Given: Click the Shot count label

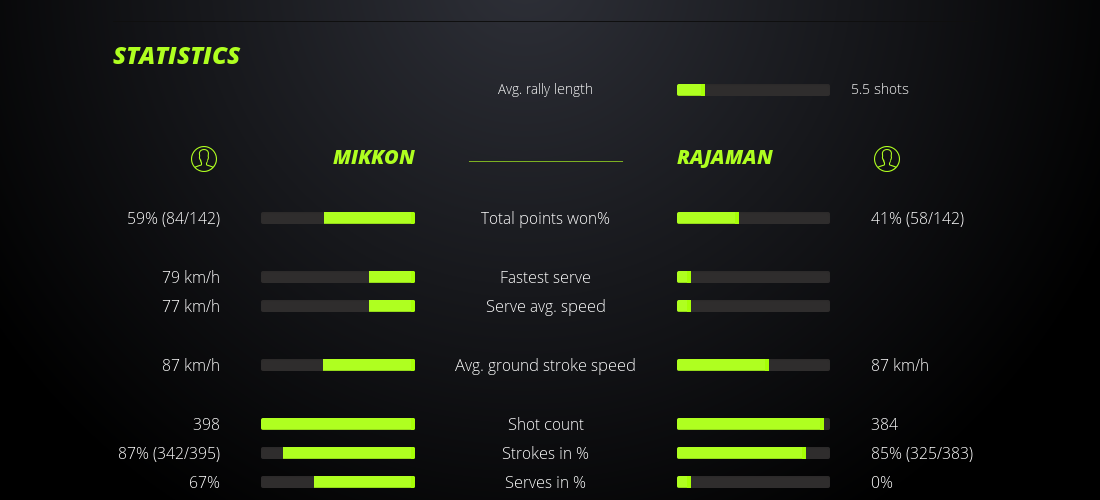Looking at the screenshot, I should [x=545, y=424].
